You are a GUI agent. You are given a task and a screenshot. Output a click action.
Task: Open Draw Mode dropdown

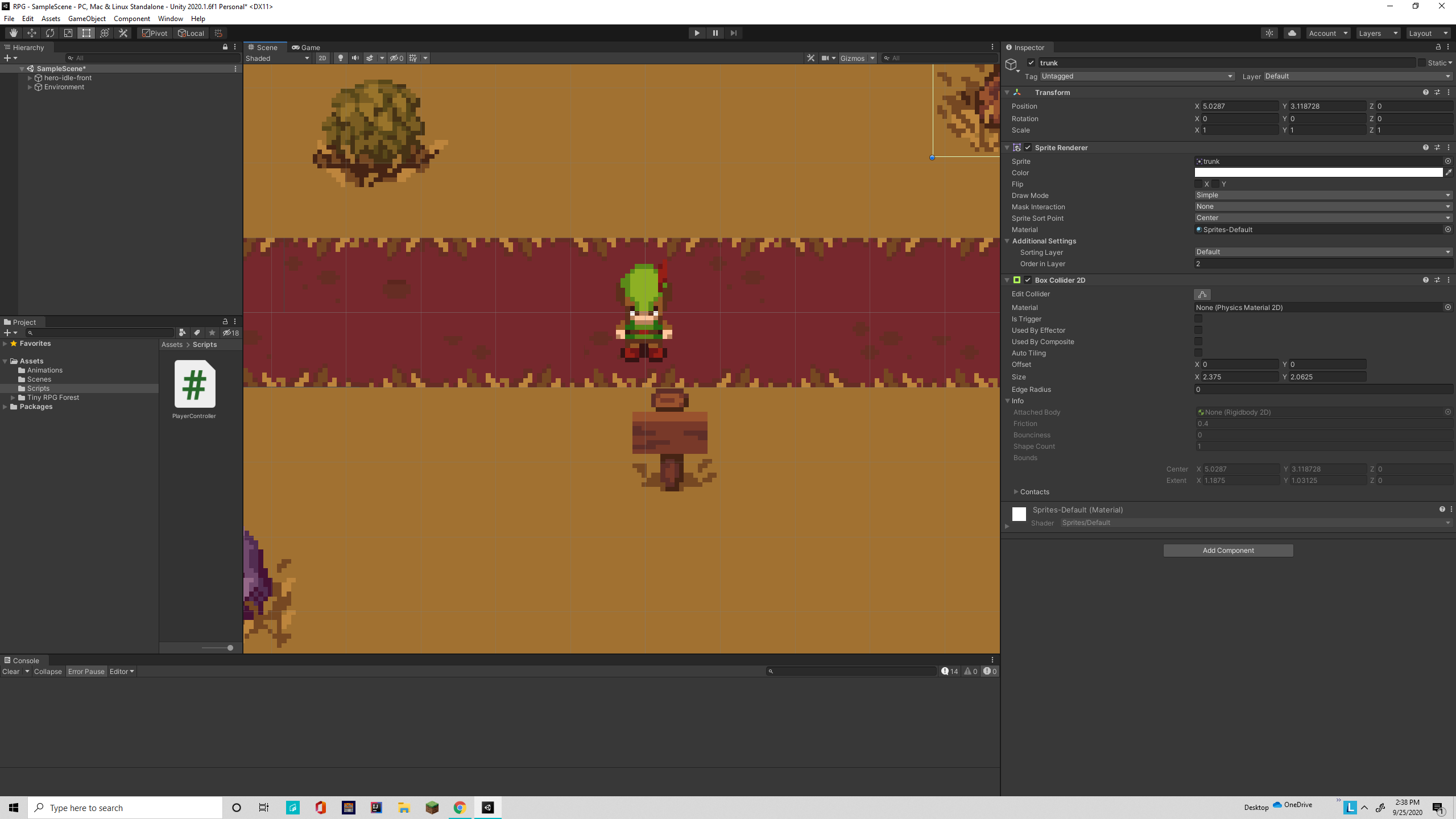[x=1323, y=195]
